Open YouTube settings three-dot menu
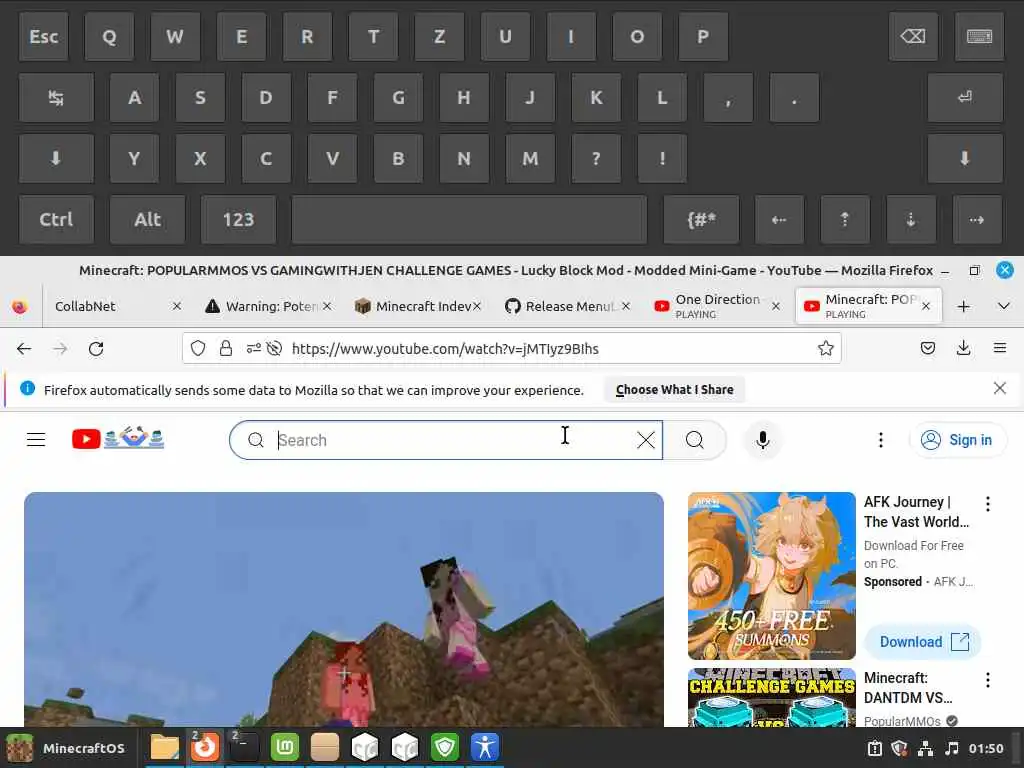Screen dimensions: 1024x768 tap(880, 440)
